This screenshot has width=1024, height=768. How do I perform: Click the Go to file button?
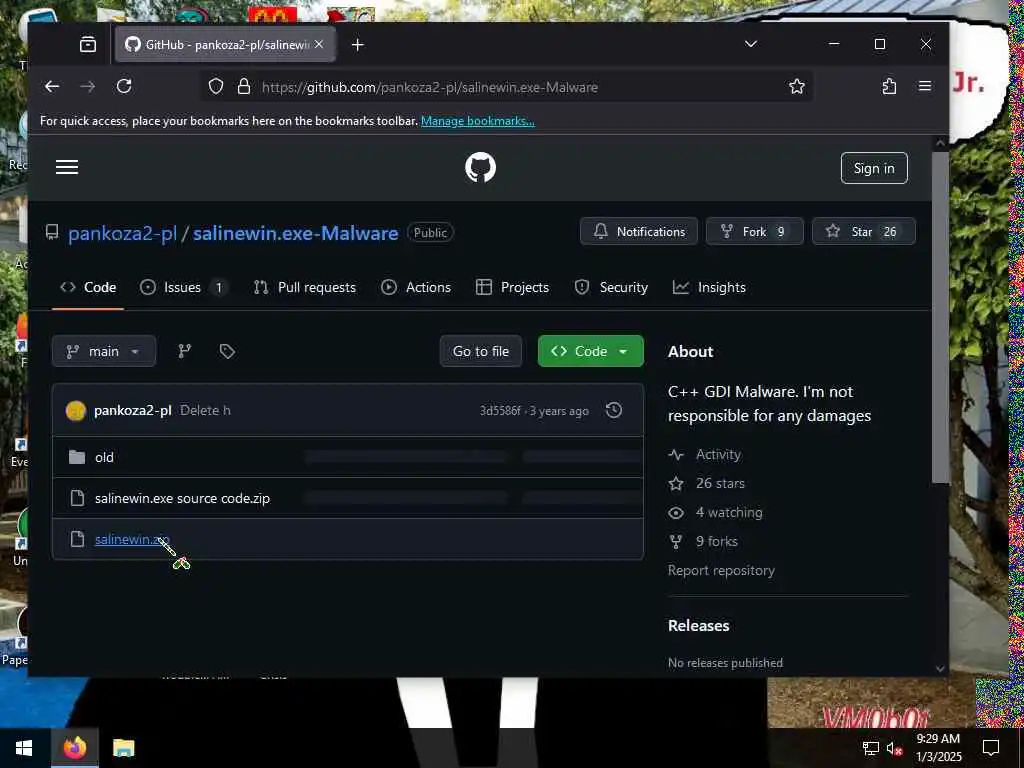pos(481,351)
